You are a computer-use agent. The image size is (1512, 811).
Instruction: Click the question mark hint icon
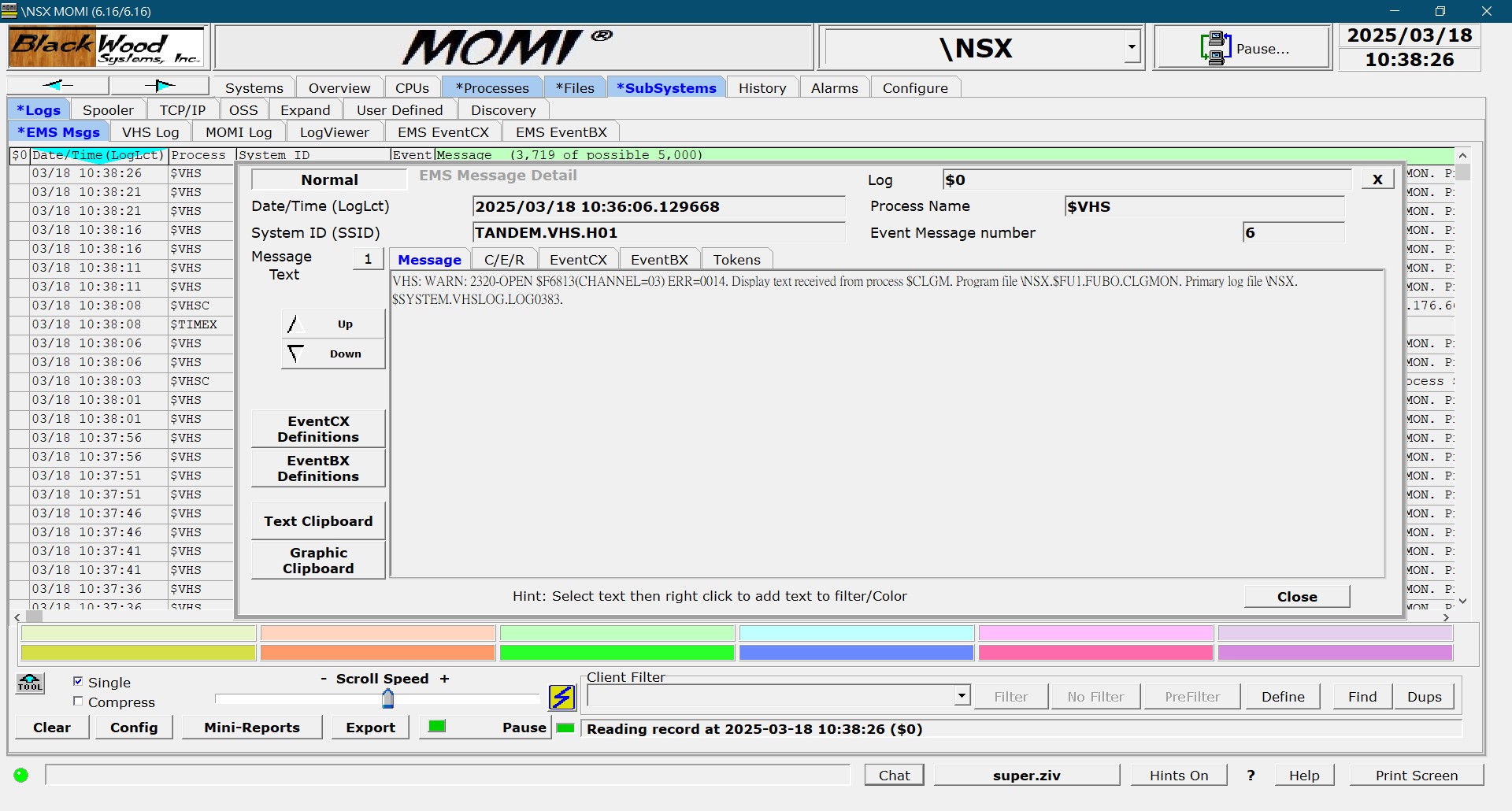click(x=1251, y=775)
